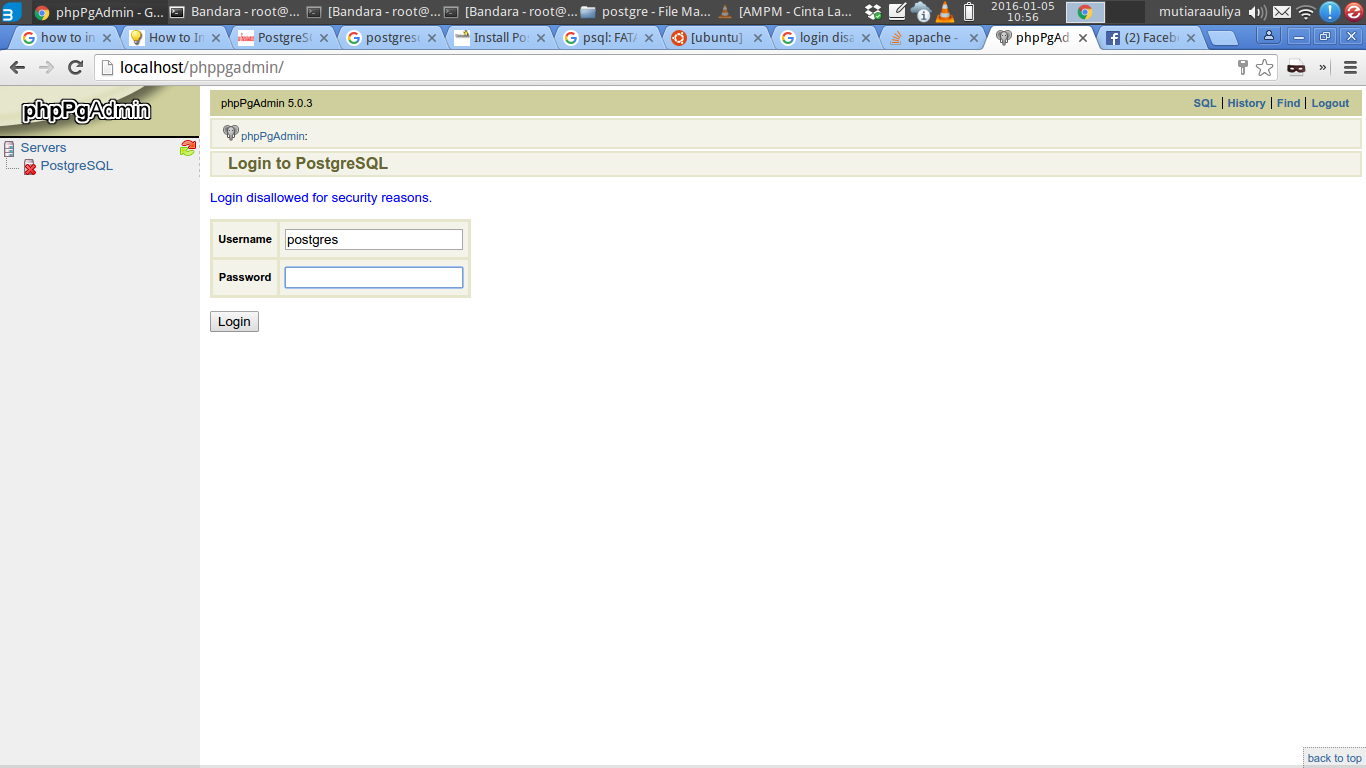Click the "back to top" link
Image resolution: width=1366 pixels, height=768 pixels.
coord(1334,758)
